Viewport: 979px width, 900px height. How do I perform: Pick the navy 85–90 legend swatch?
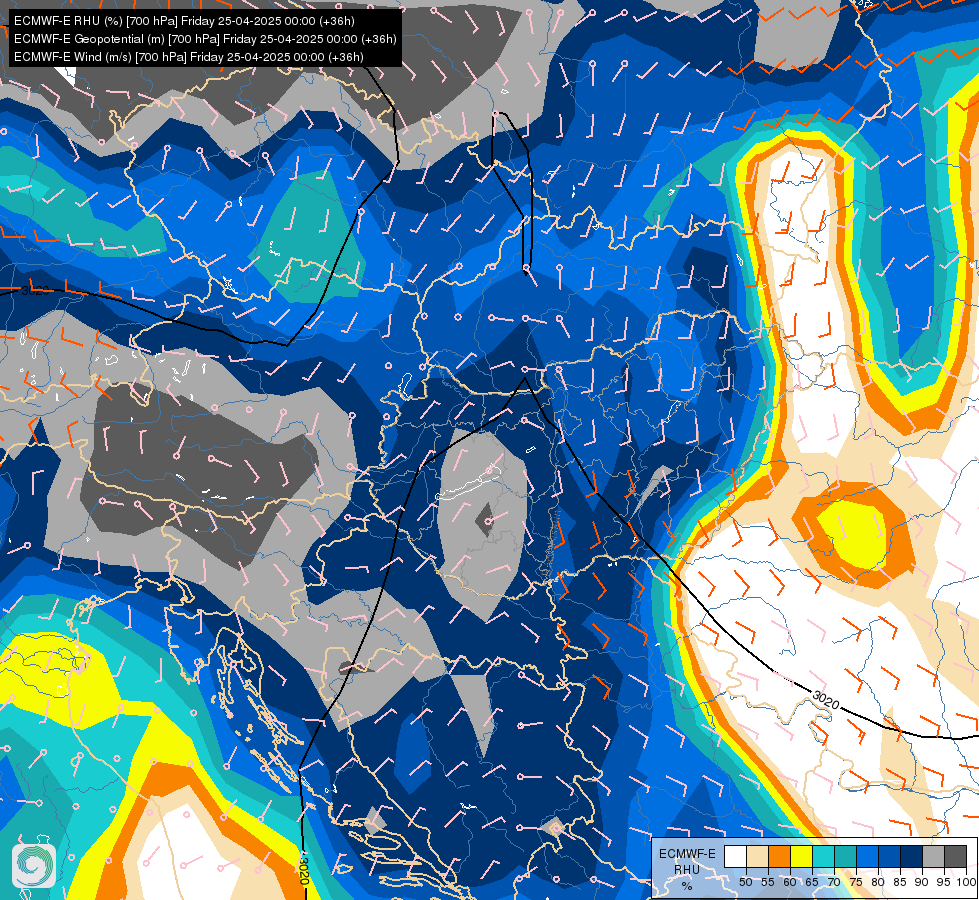912,856
